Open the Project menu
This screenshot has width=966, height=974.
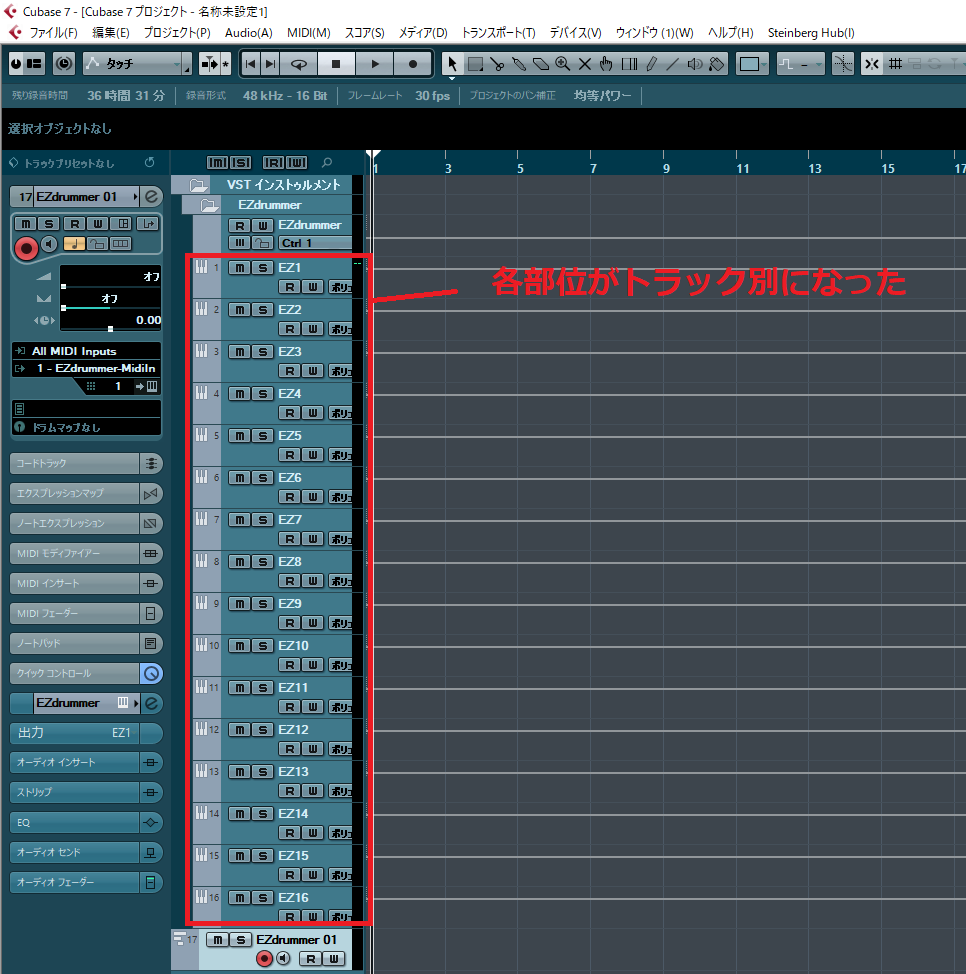pyautogui.click(x=177, y=33)
